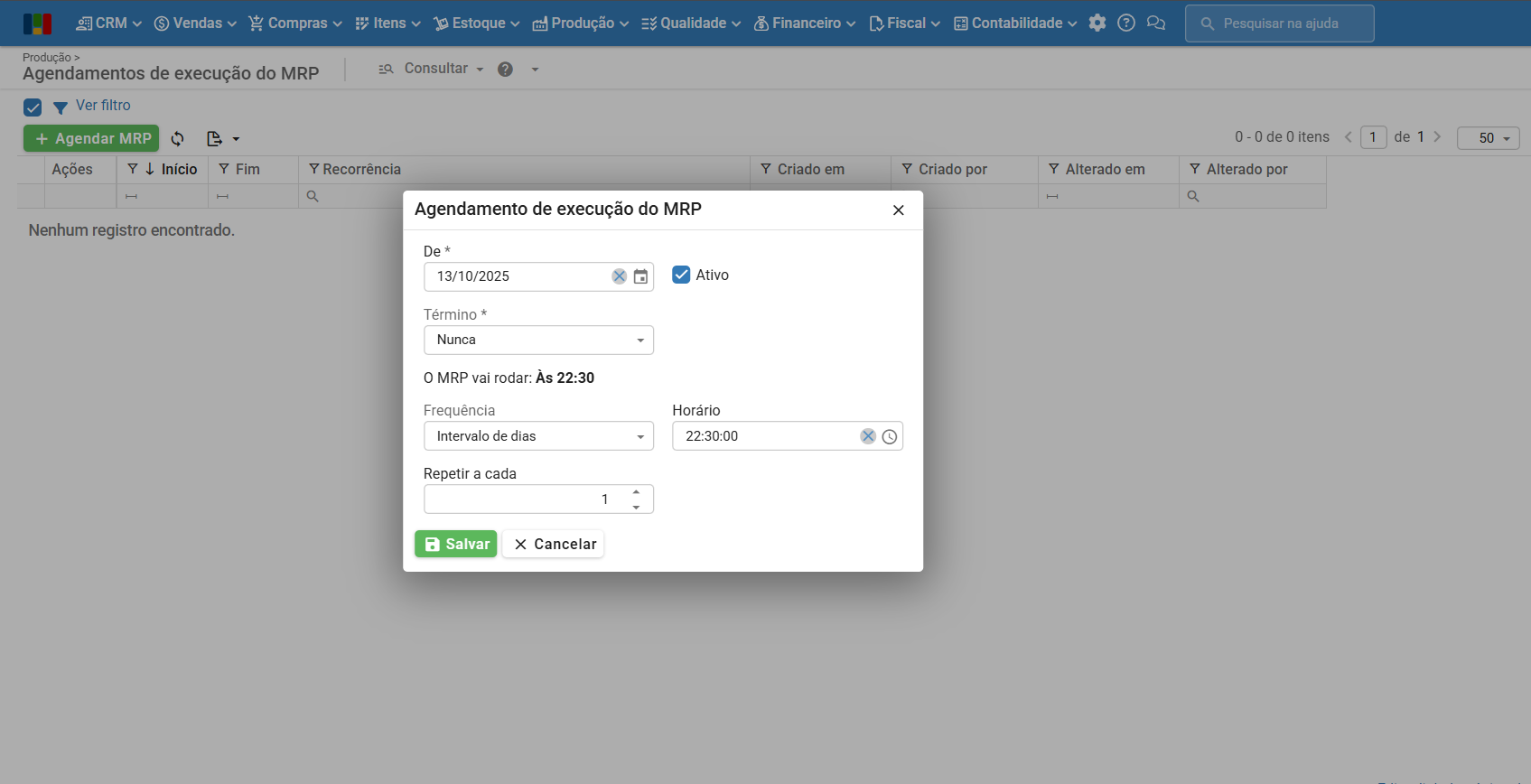This screenshot has width=1531, height=784.
Task: Click the range filter icon under Fim
Action: pos(223,196)
